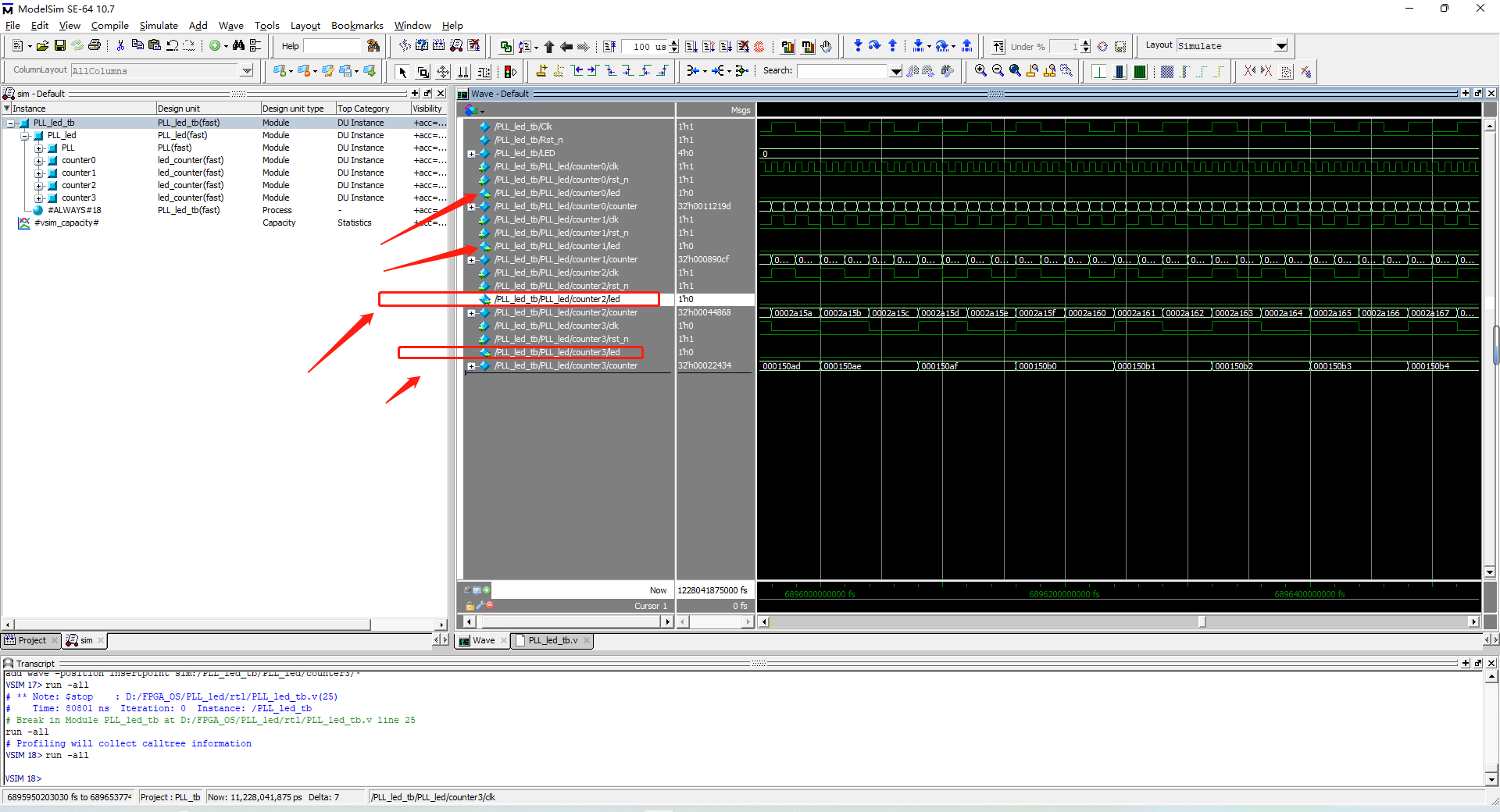Click the Restart simulation icon
The height and width of the screenshot is (812, 1500).
610,47
